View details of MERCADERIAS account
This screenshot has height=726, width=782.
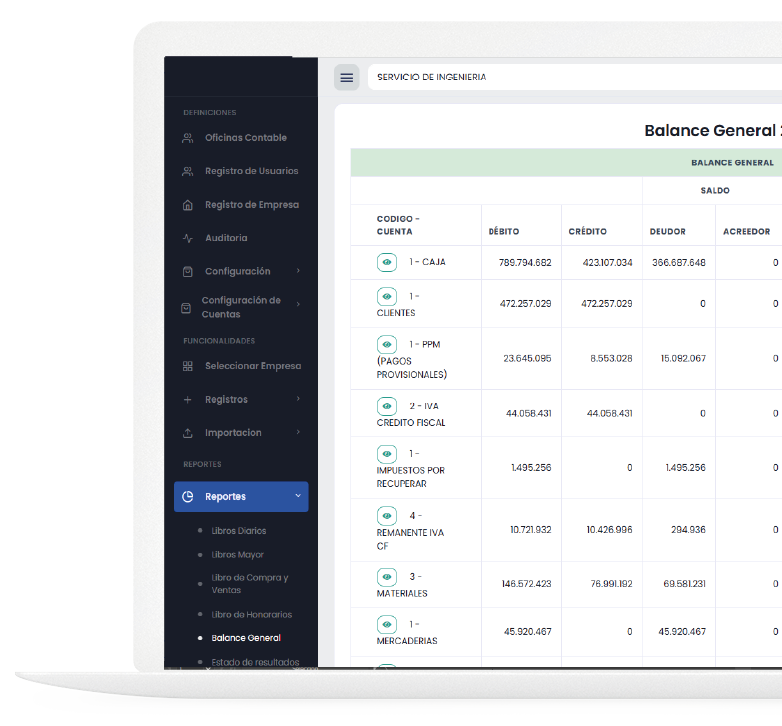[x=387, y=625]
